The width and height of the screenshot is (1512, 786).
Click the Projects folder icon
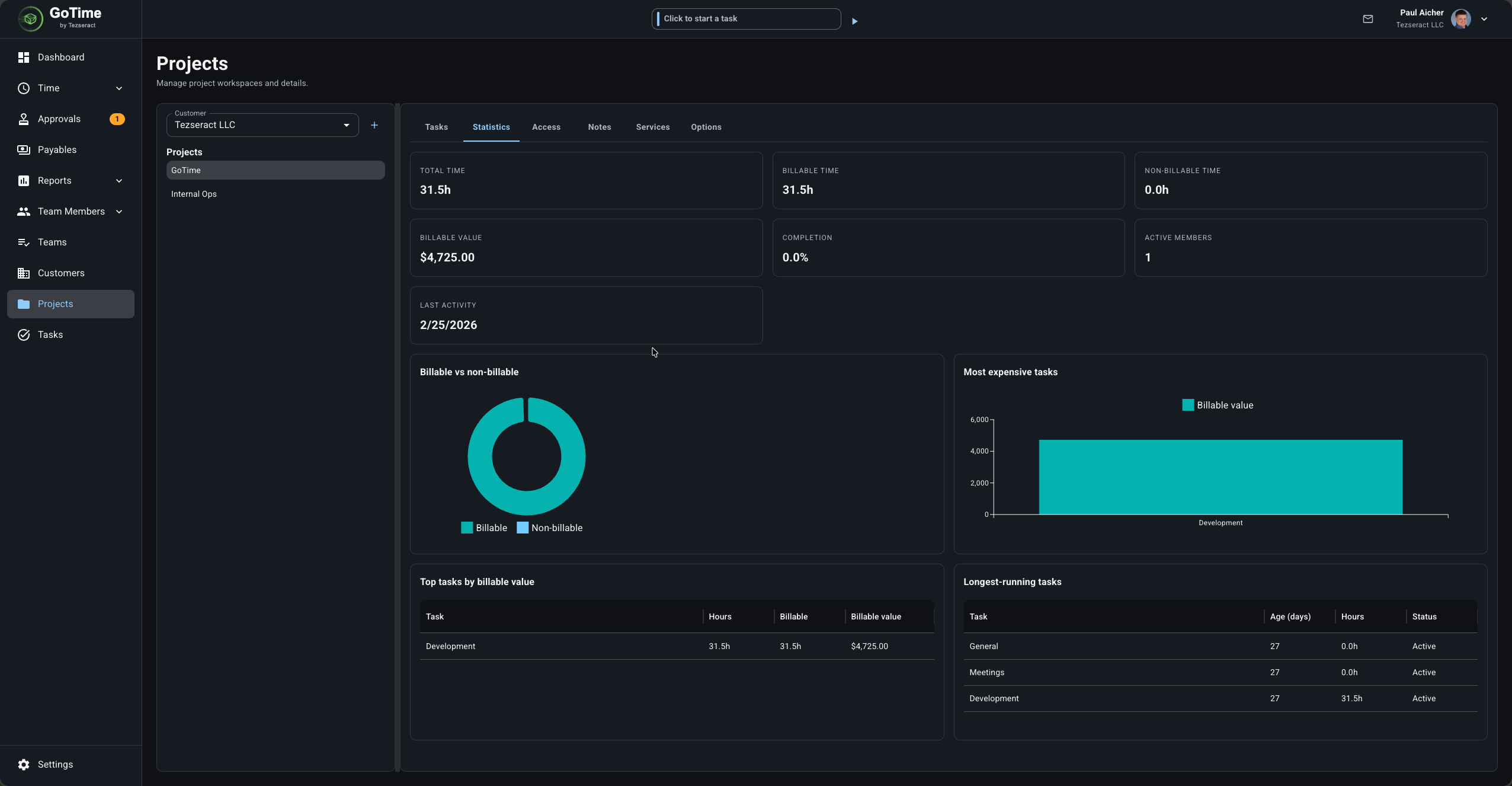click(24, 304)
